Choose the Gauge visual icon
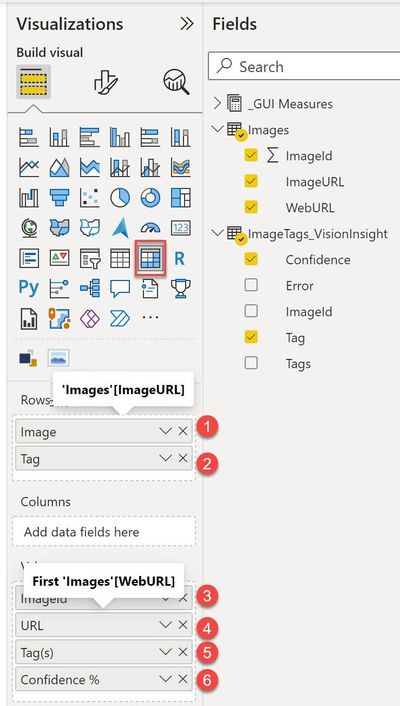 click(150, 228)
